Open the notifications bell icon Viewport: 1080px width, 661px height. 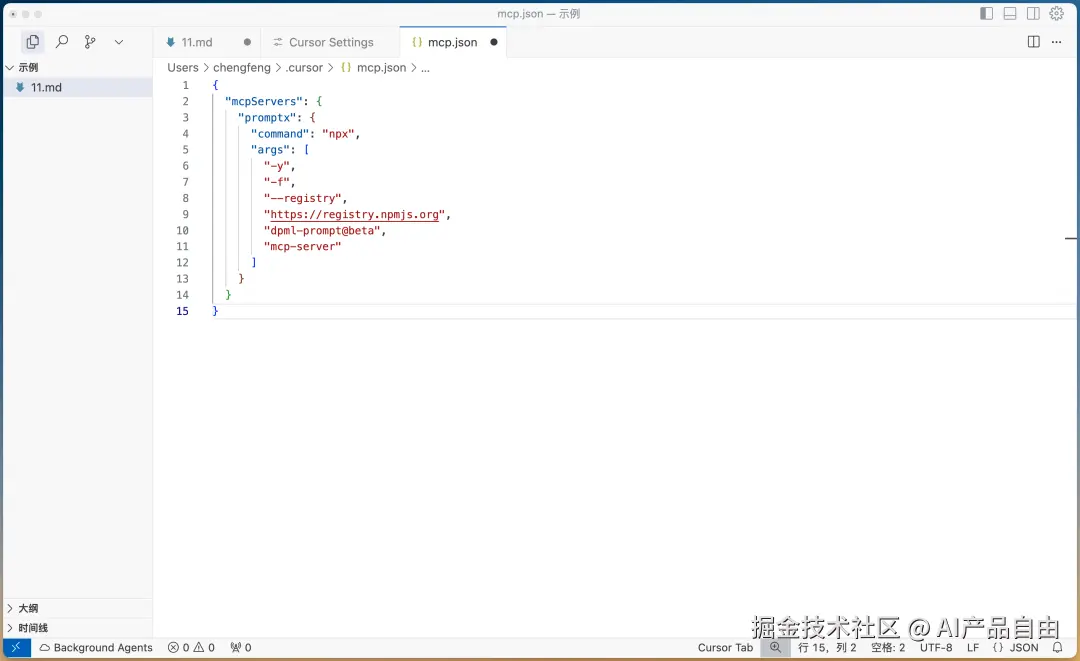1057,648
